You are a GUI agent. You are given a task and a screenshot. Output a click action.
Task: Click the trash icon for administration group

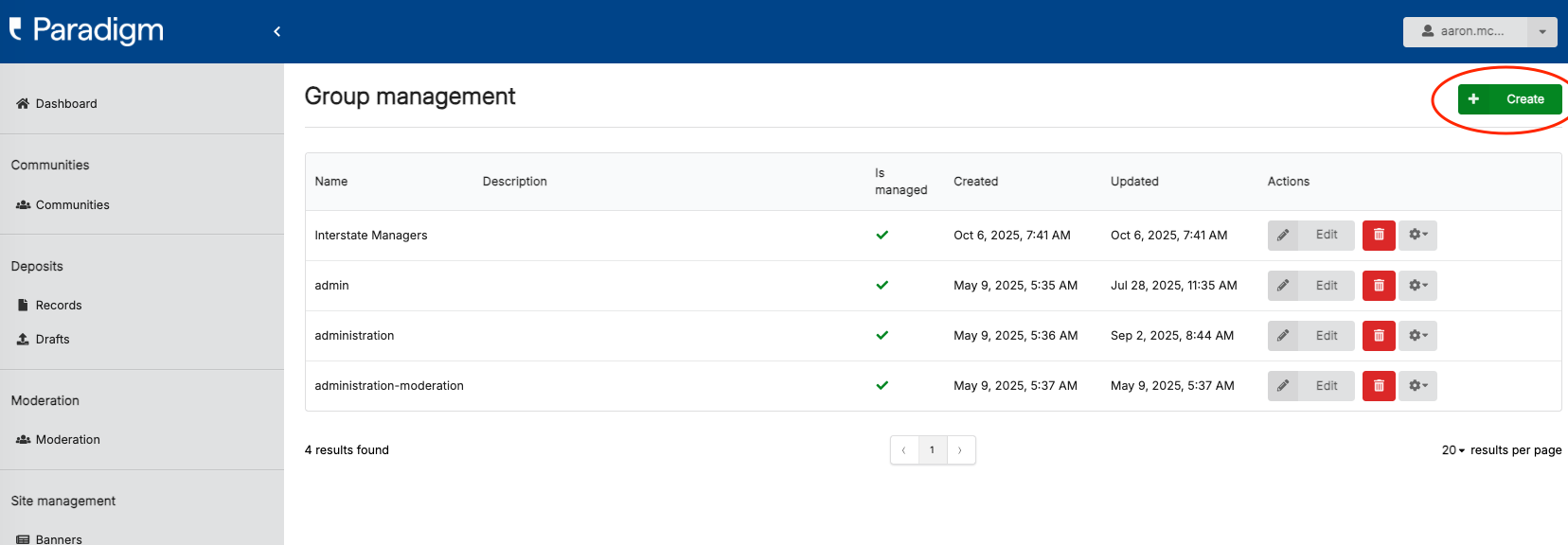[1379, 335]
